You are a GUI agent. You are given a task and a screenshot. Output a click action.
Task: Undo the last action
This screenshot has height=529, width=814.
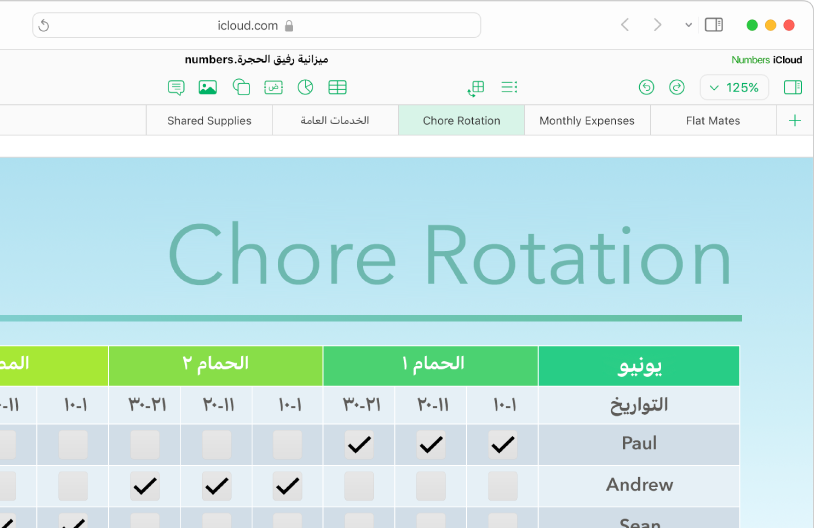coord(646,87)
